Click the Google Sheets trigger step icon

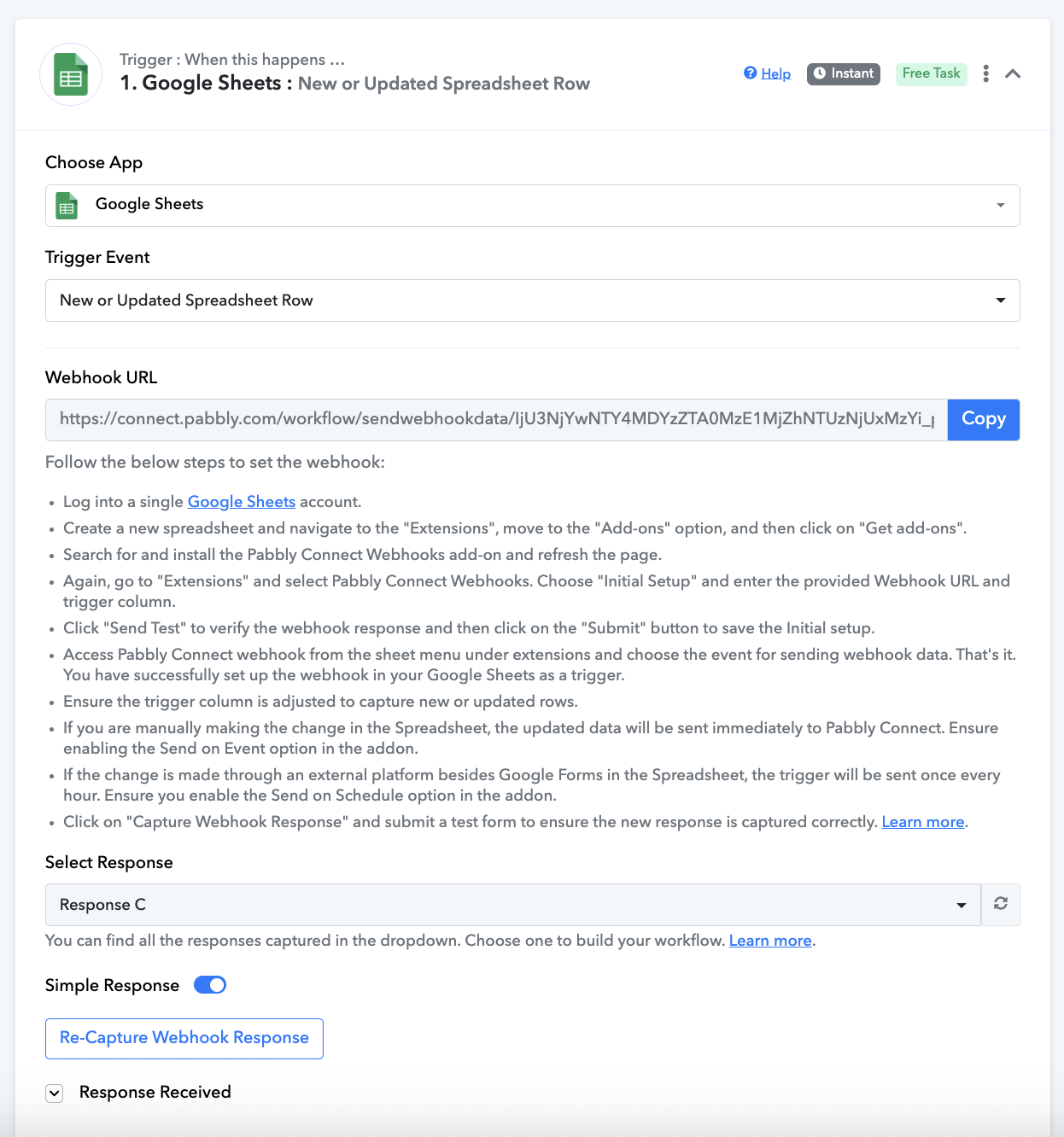pyautogui.click(x=71, y=74)
